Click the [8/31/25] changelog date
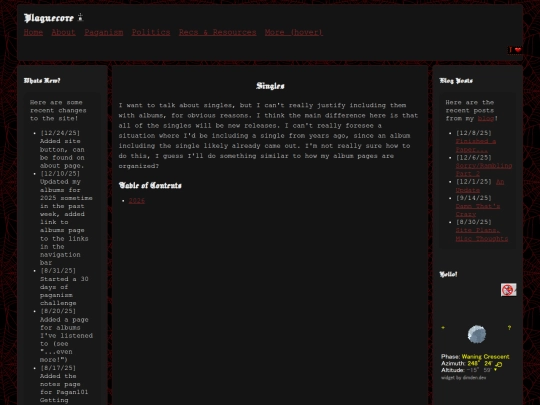540x405 pixels. 58,271
